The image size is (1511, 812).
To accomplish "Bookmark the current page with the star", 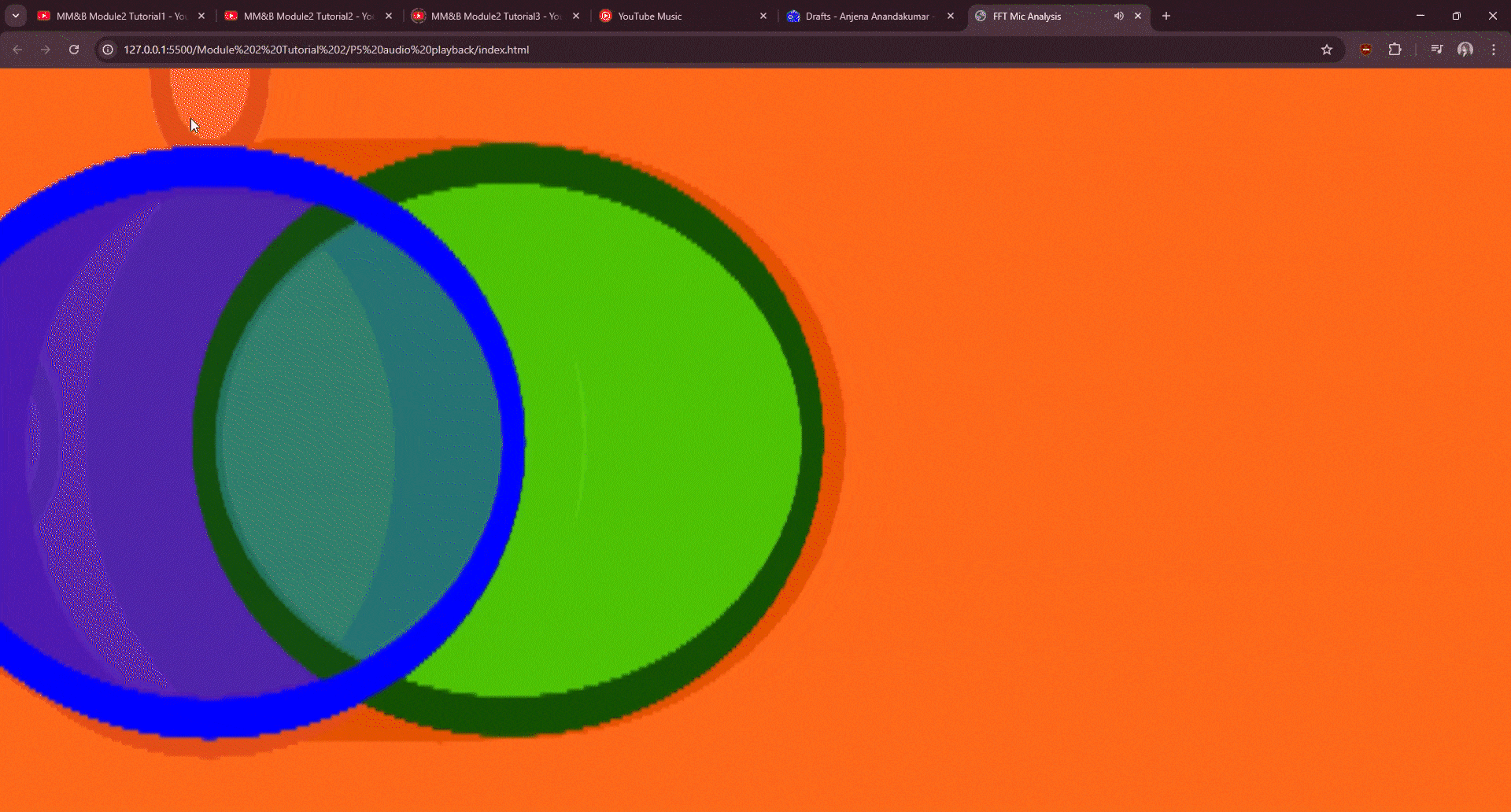I will click(x=1328, y=49).
